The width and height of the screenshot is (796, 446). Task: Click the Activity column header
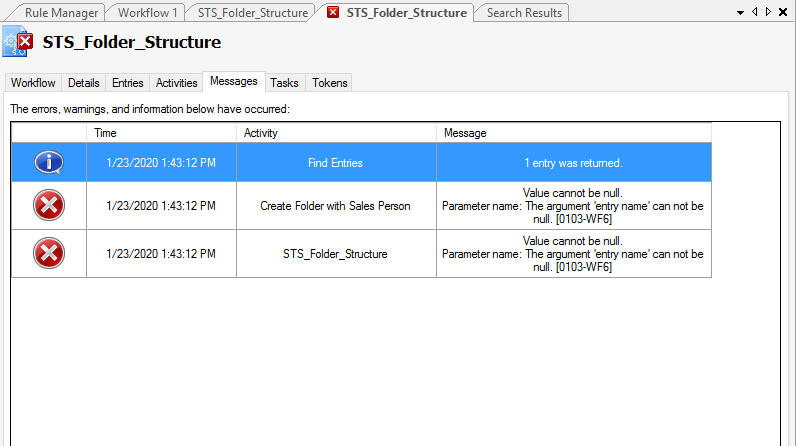(x=336, y=132)
